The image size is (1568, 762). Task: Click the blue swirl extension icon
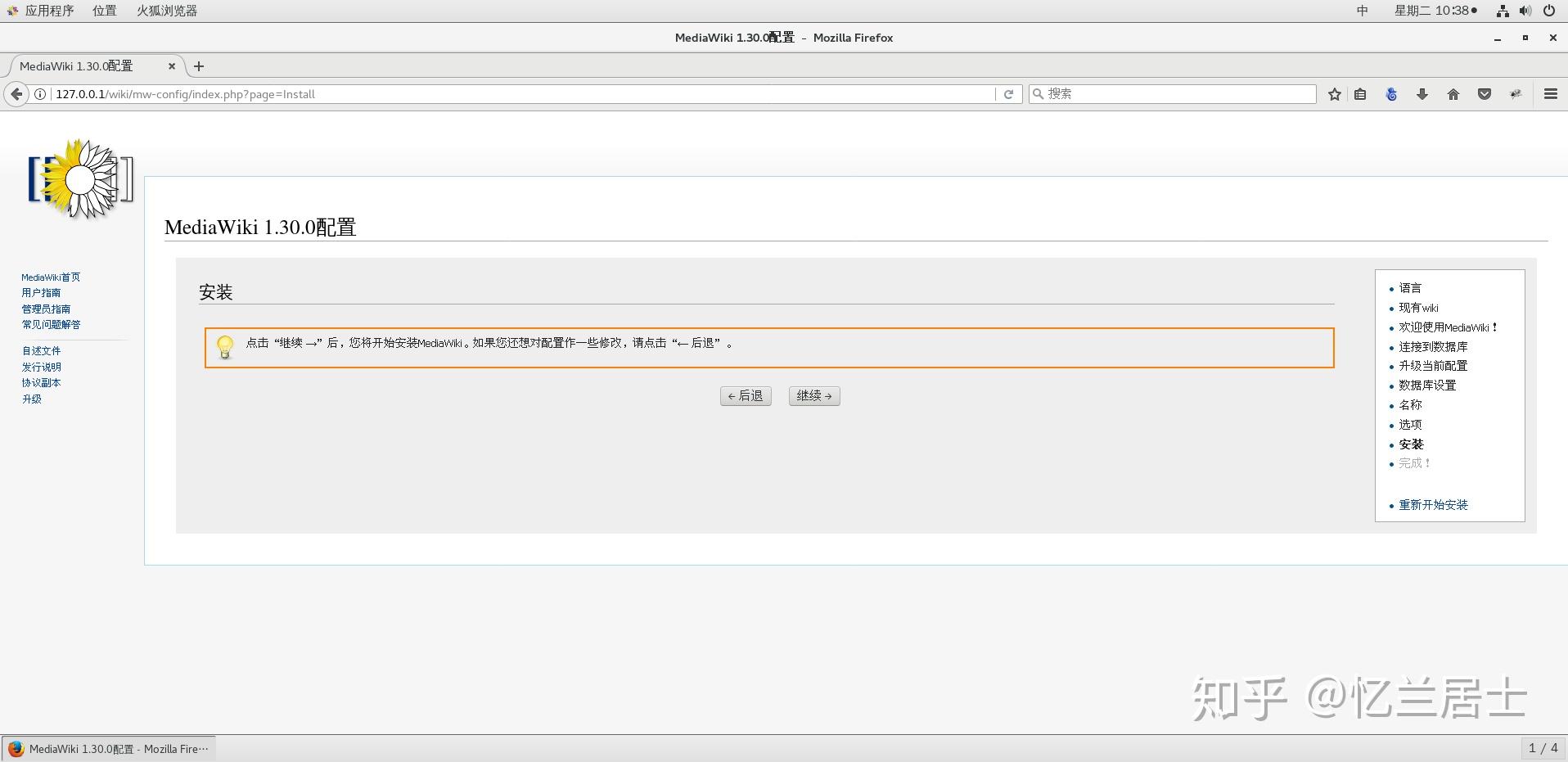(1391, 94)
